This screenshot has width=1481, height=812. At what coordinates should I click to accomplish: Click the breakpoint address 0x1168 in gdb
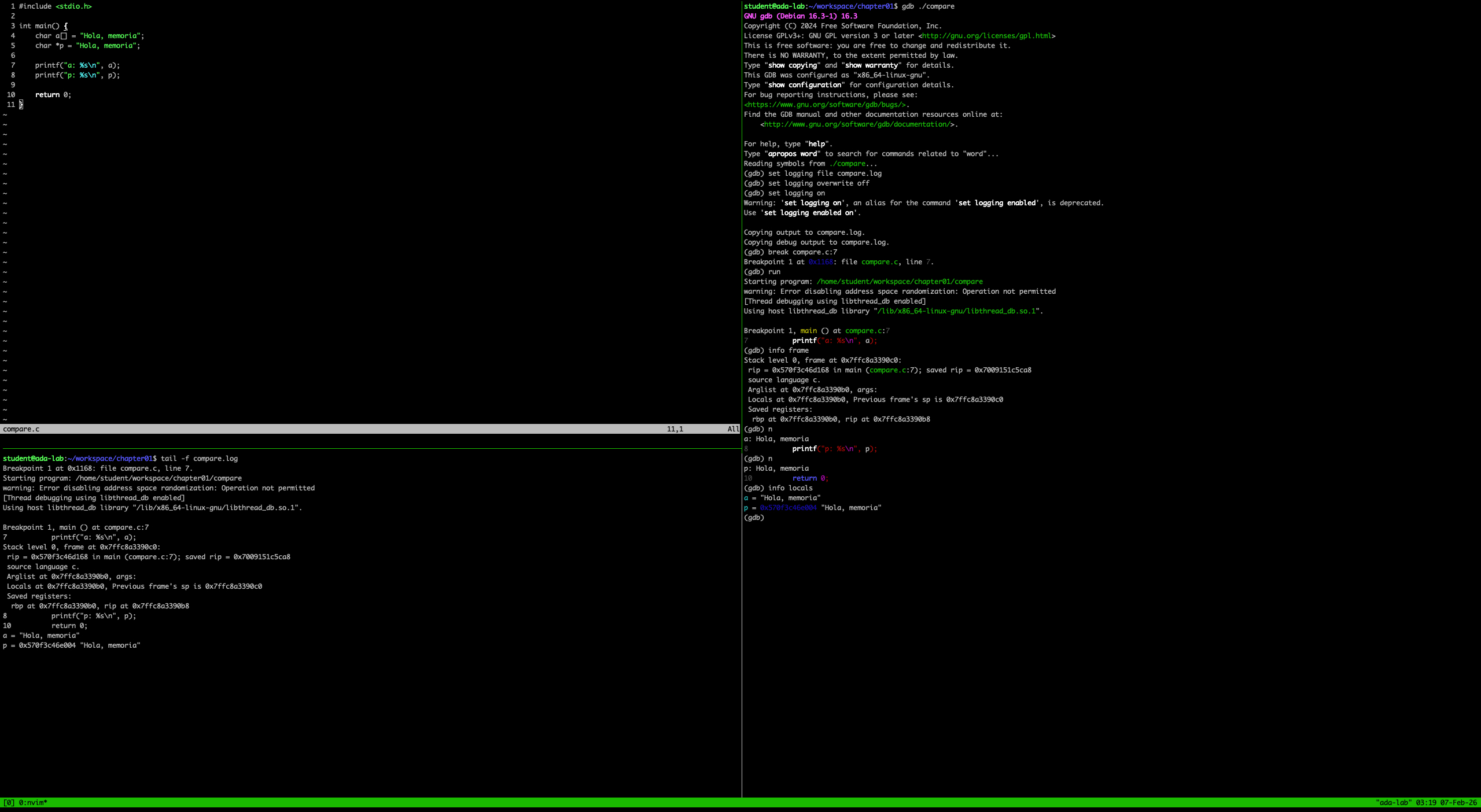coord(820,262)
